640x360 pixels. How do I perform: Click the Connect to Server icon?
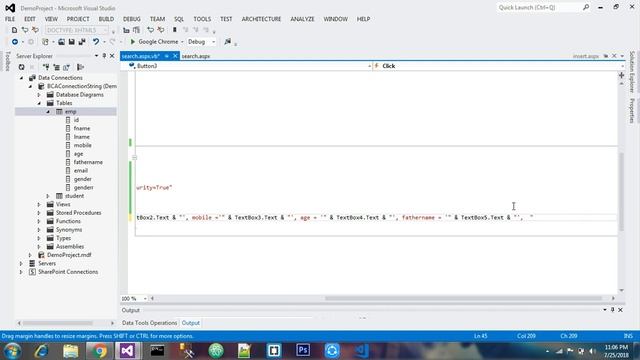pos(56,67)
